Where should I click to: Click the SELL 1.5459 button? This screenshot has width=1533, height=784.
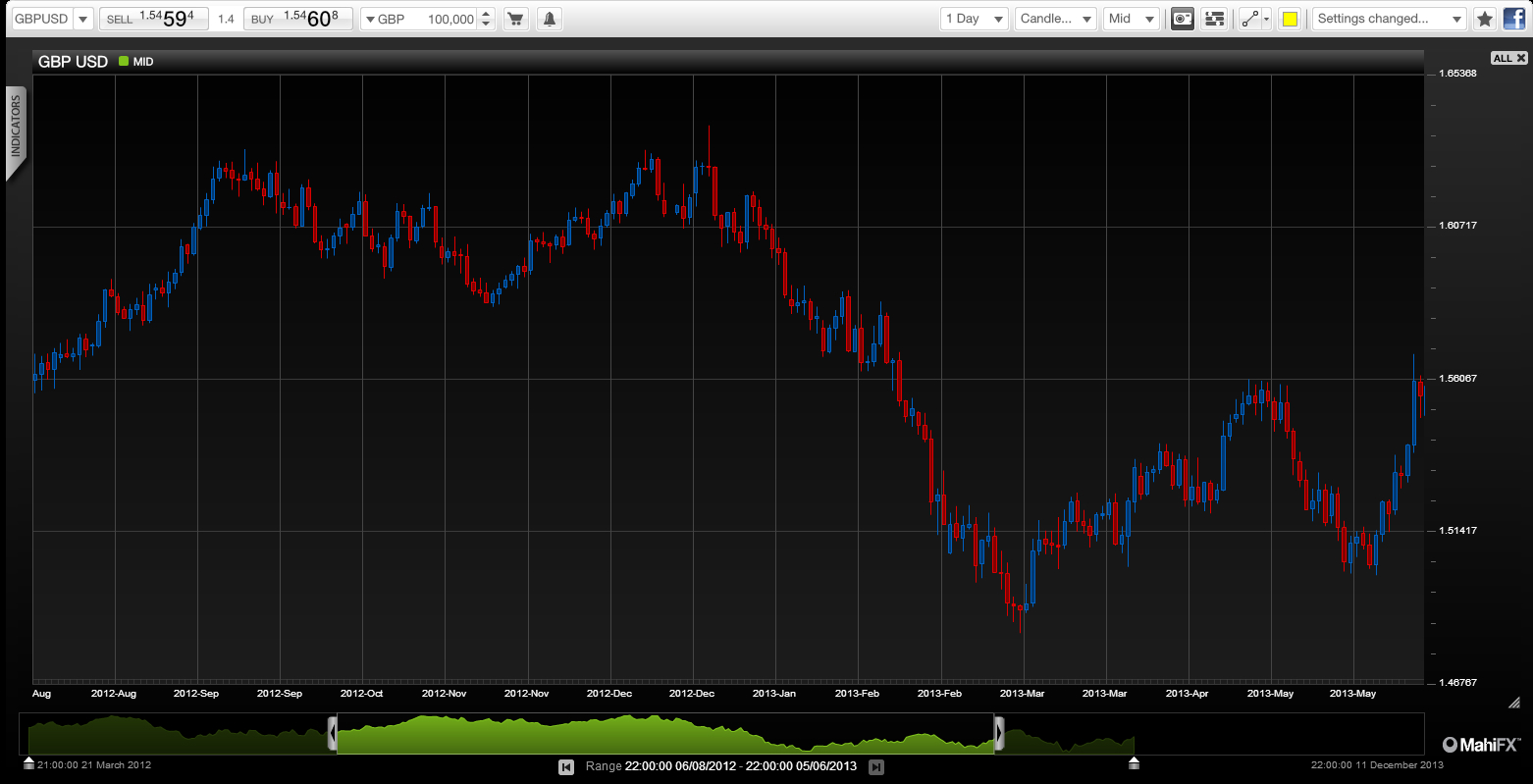pyautogui.click(x=153, y=19)
